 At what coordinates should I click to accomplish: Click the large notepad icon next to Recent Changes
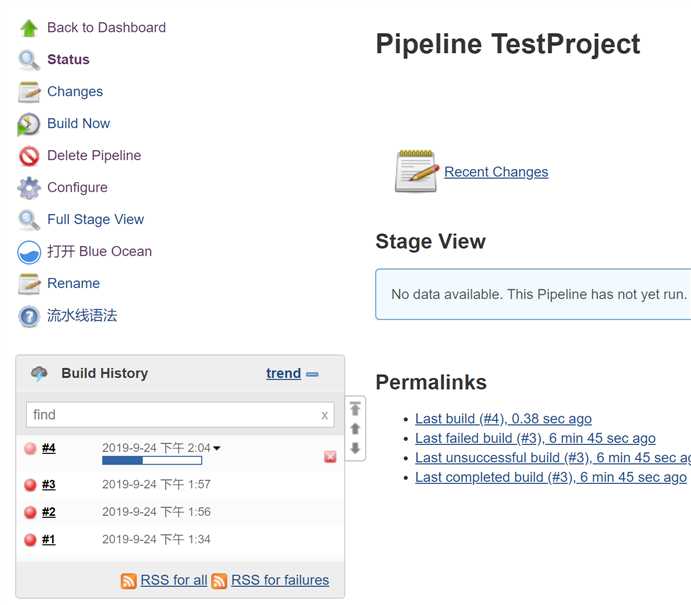click(x=416, y=171)
